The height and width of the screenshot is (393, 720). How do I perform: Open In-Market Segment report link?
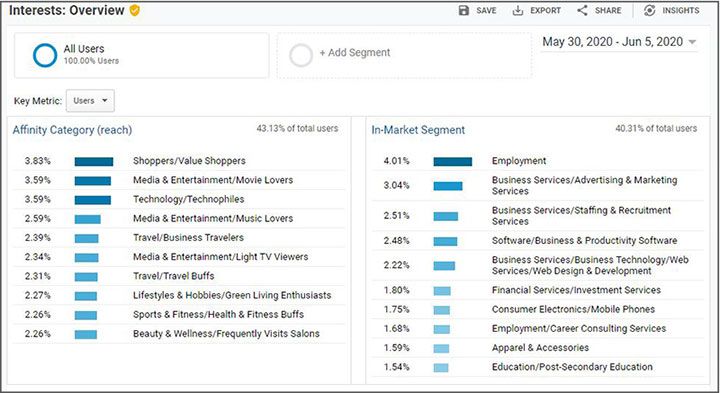[x=418, y=130]
